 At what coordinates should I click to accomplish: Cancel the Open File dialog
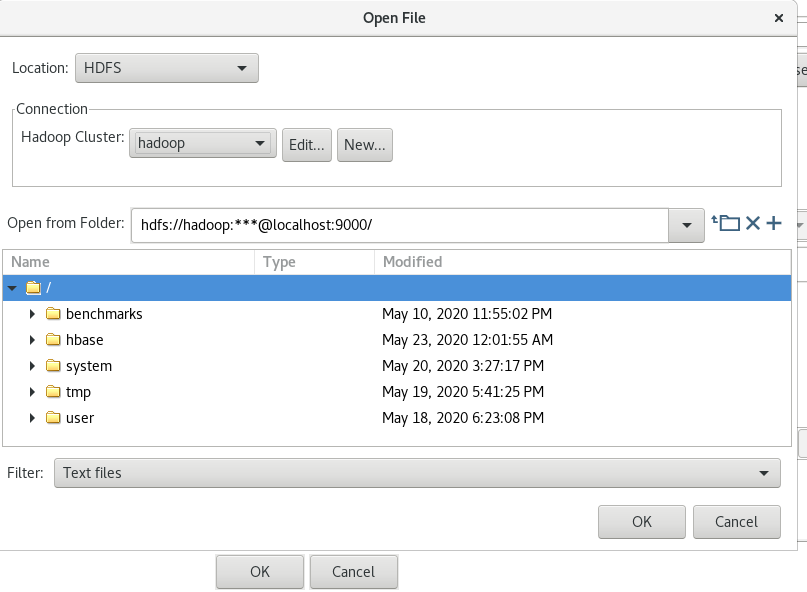[x=736, y=522]
